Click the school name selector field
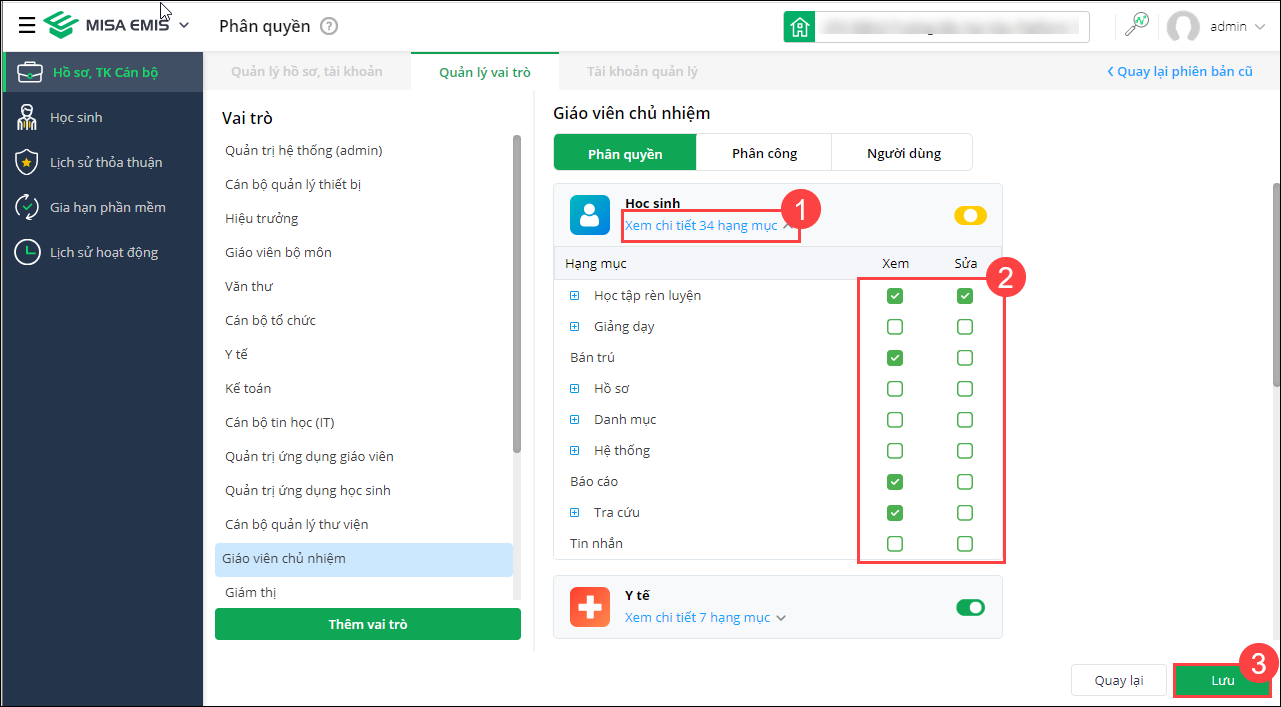Image resolution: width=1281 pixels, height=707 pixels. coord(951,27)
